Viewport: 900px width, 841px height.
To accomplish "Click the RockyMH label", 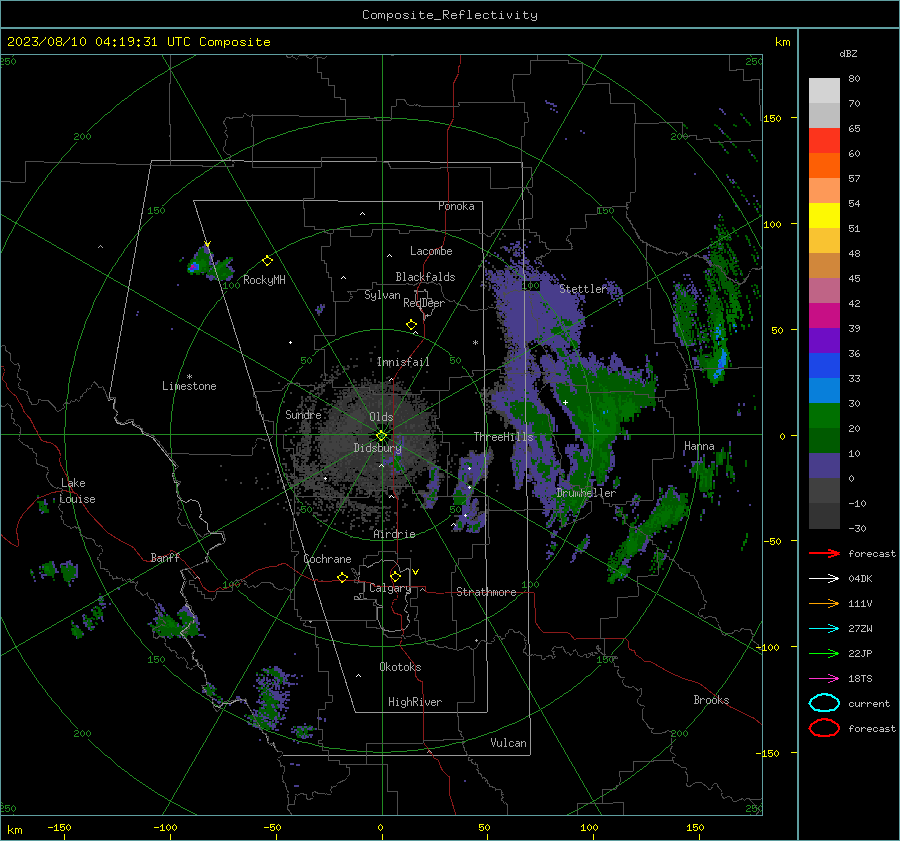I will pos(264,280).
